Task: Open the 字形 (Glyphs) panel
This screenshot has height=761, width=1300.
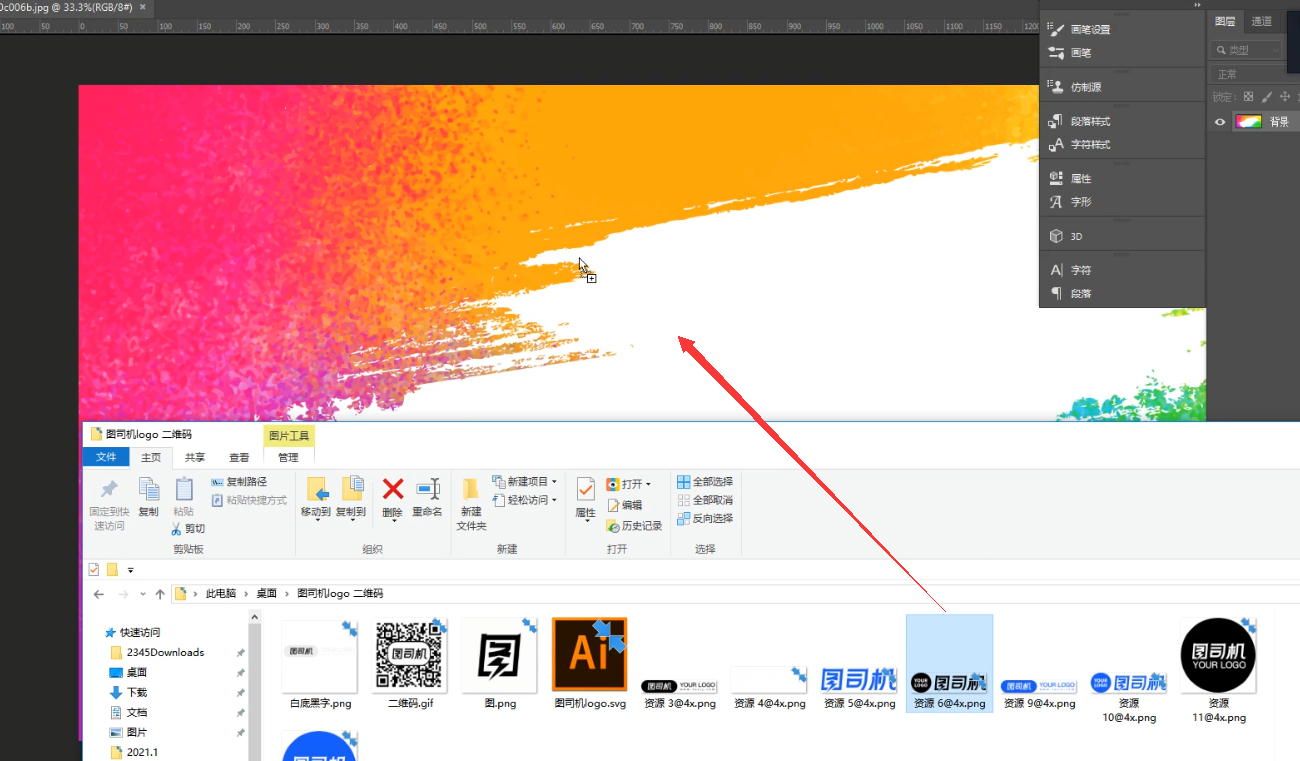Action: tap(1070, 202)
